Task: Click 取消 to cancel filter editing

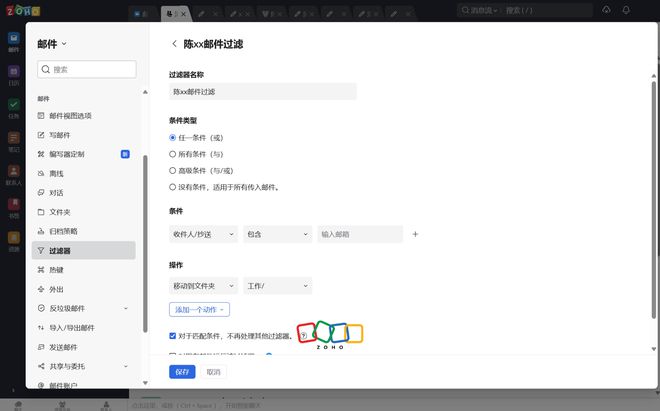Action: click(x=213, y=372)
